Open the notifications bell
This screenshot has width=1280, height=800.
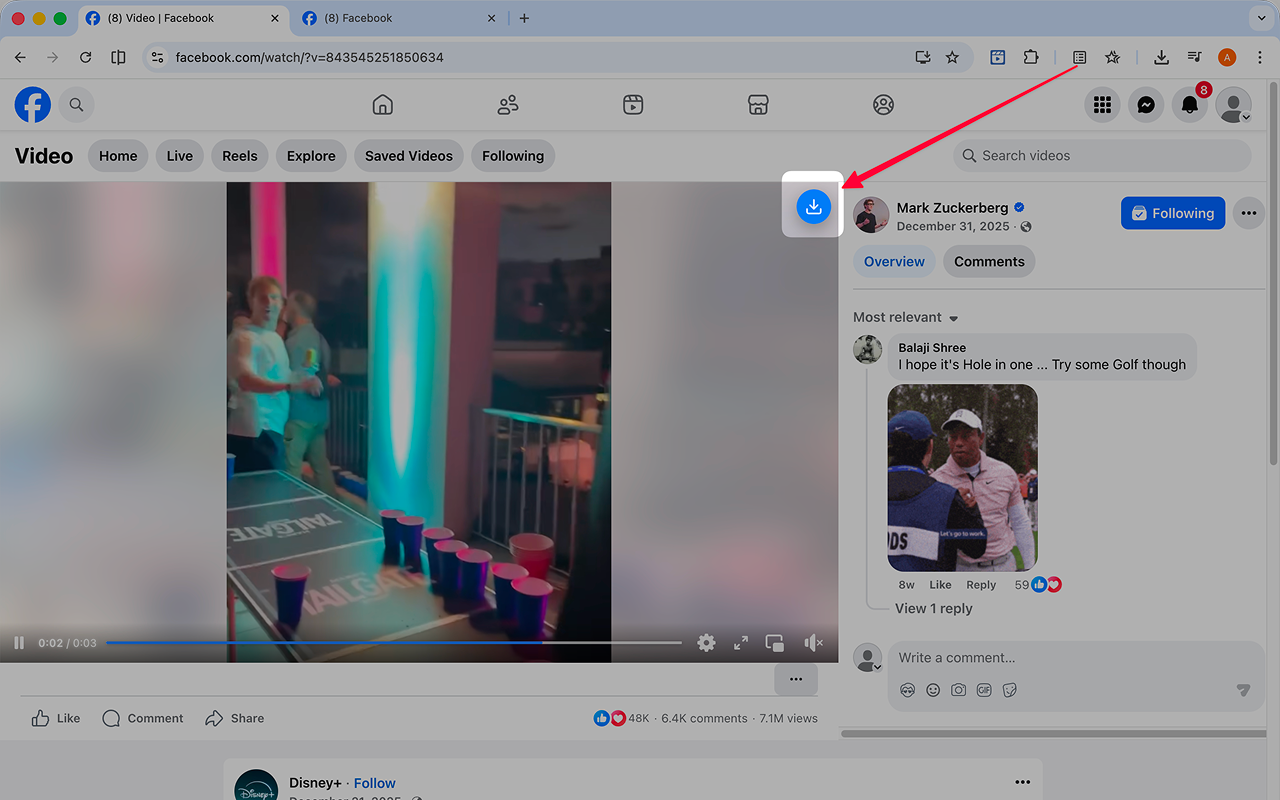(x=1190, y=105)
